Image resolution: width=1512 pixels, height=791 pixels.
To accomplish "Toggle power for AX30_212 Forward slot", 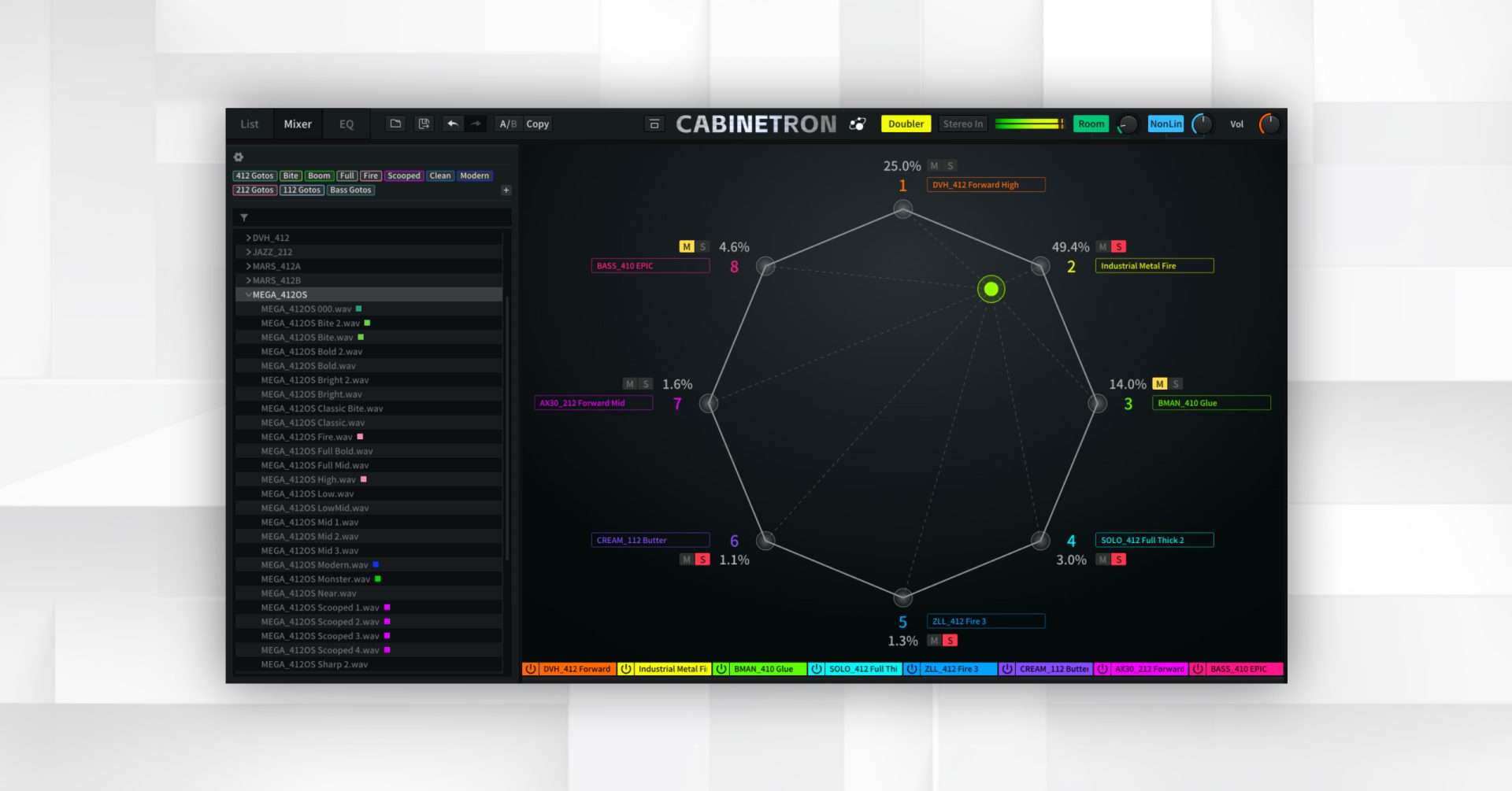I will (1102, 669).
